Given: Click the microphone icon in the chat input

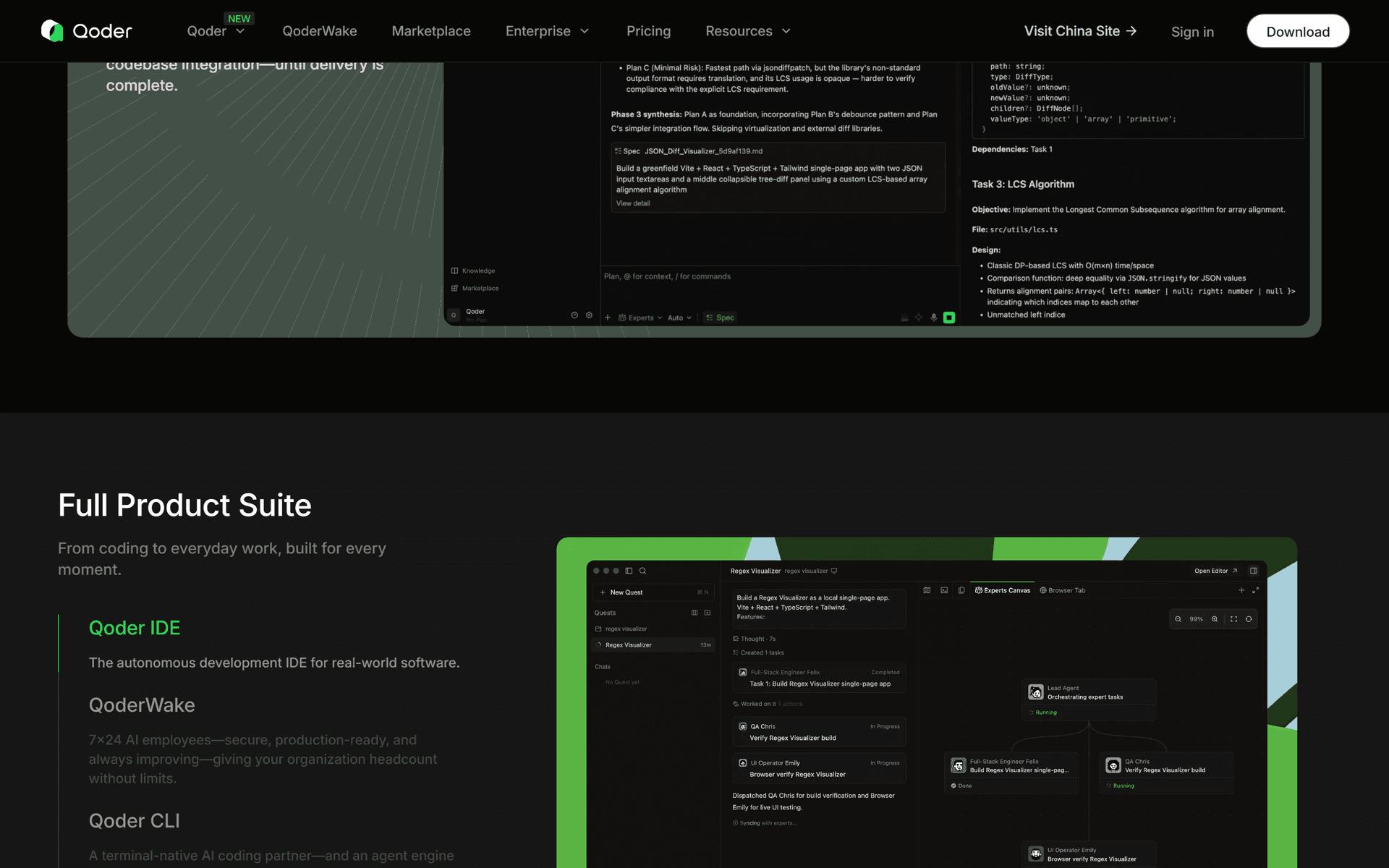Looking at the screenshot, I should [x=934, y=318].
